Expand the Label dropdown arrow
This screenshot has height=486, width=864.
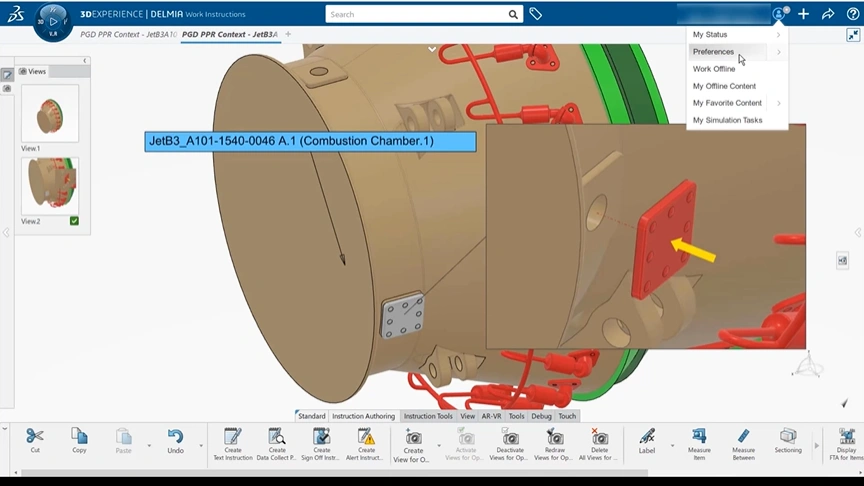pyautogui.click(x=672, y=445)
